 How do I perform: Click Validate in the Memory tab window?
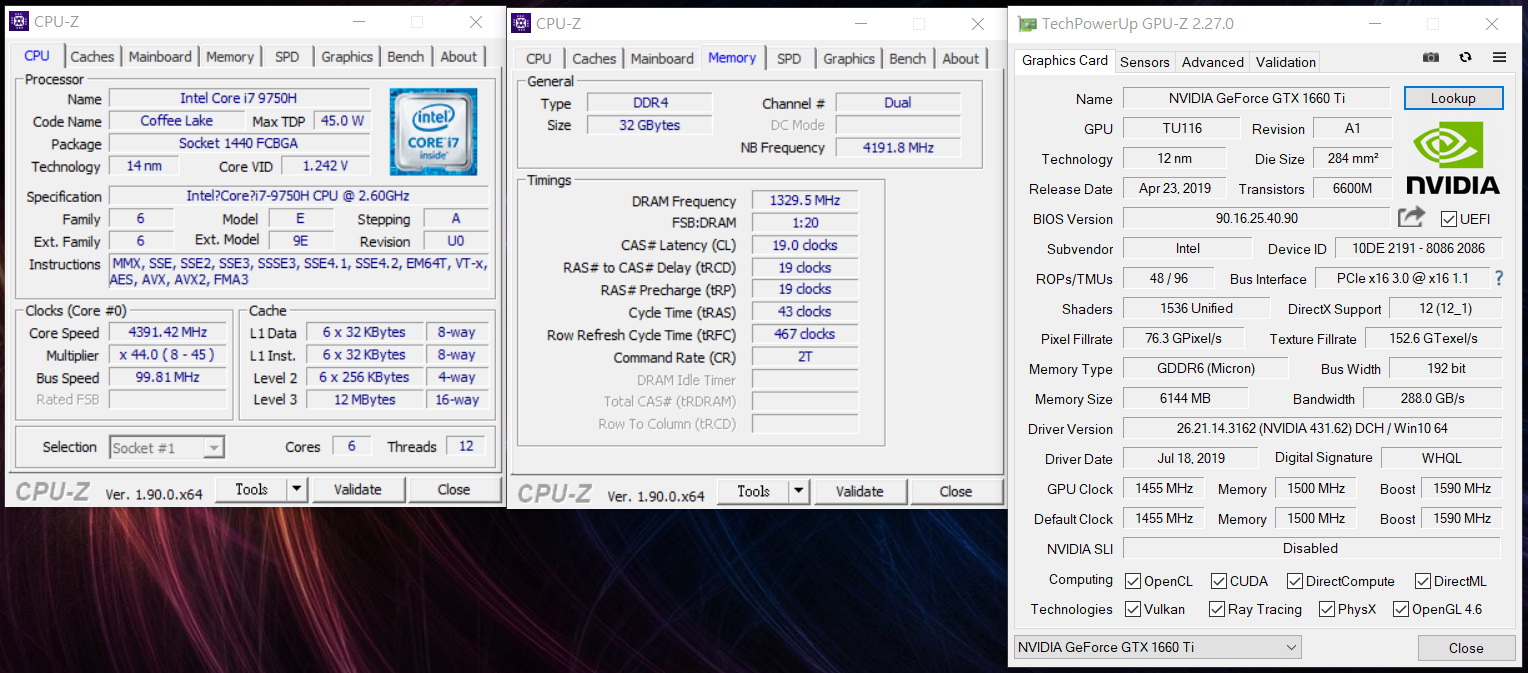(x=859, y=491)
